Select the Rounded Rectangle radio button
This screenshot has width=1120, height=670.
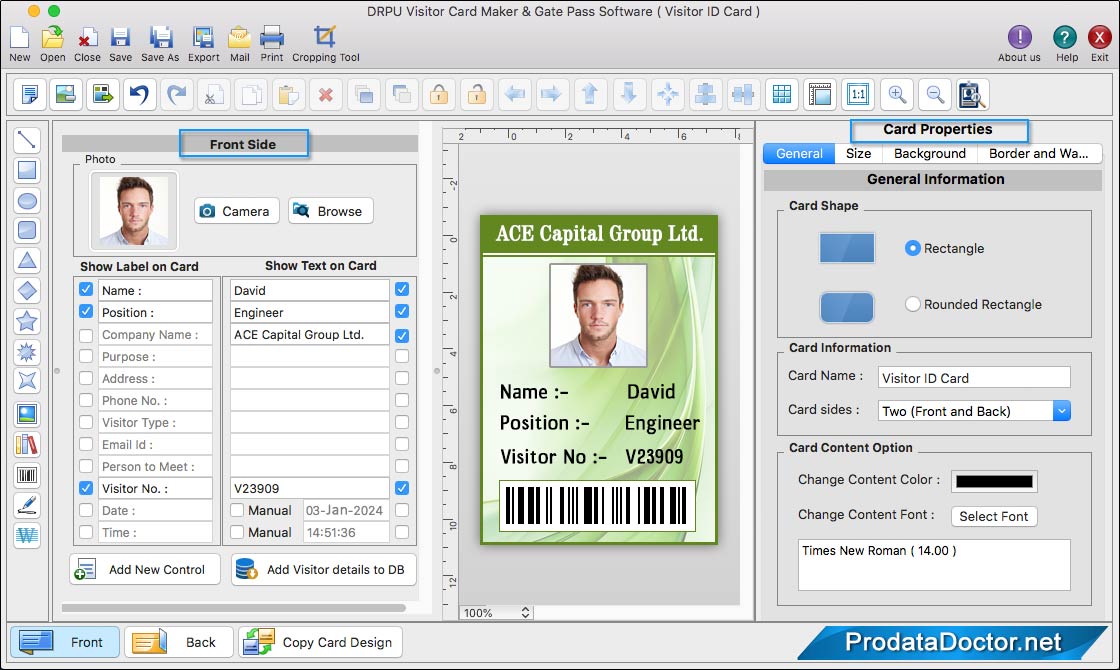pyautogui.click(x=912, y=304)
